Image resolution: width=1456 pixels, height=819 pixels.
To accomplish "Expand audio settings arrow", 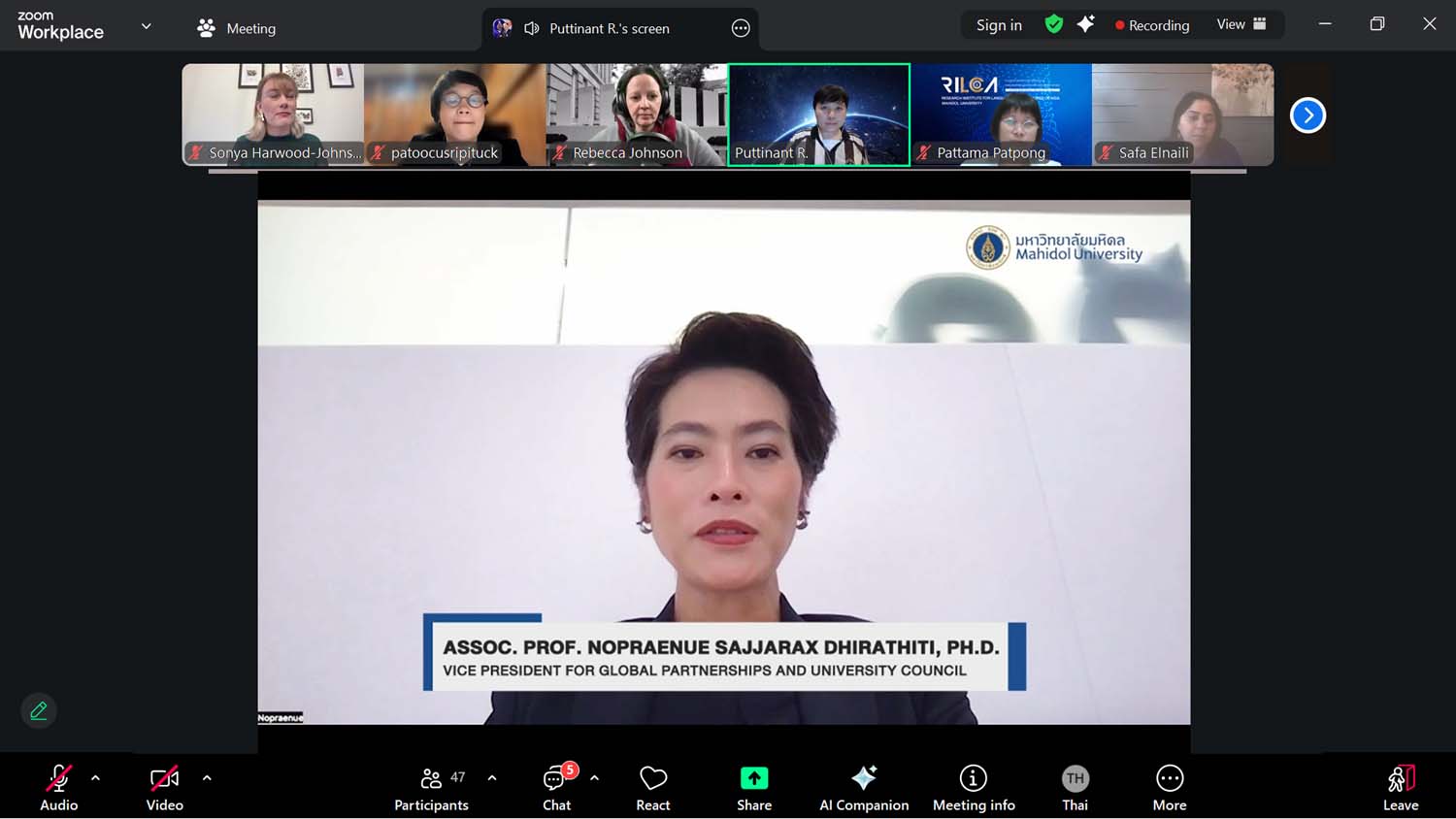I will [x=95, y=777].
